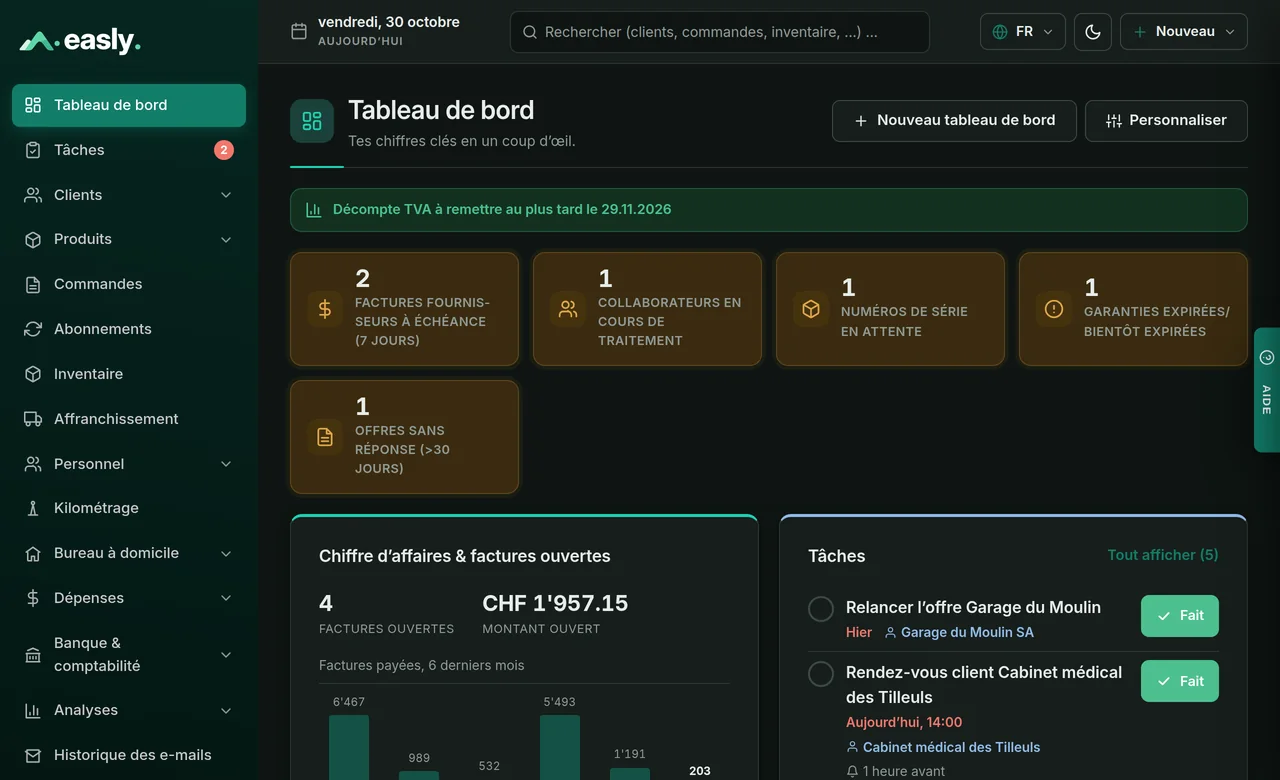
Task: Click the calendar icon beside the date
Action: [299, 32]
